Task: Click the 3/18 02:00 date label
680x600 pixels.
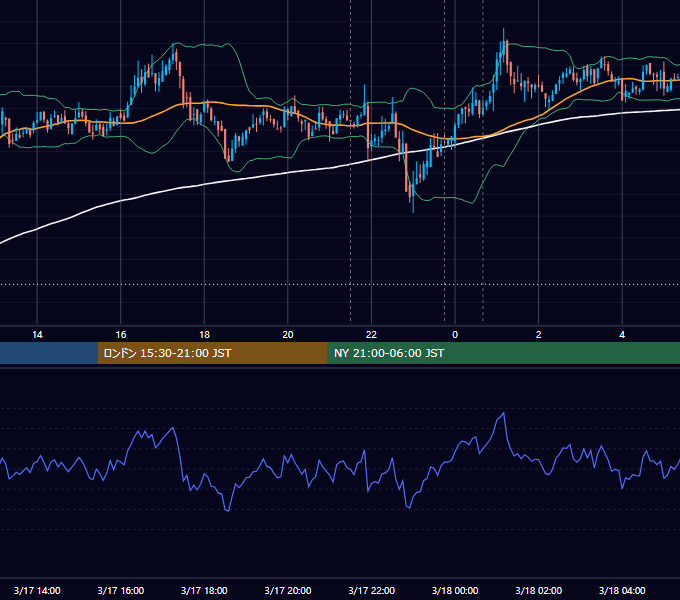Action: click(539, 590)
